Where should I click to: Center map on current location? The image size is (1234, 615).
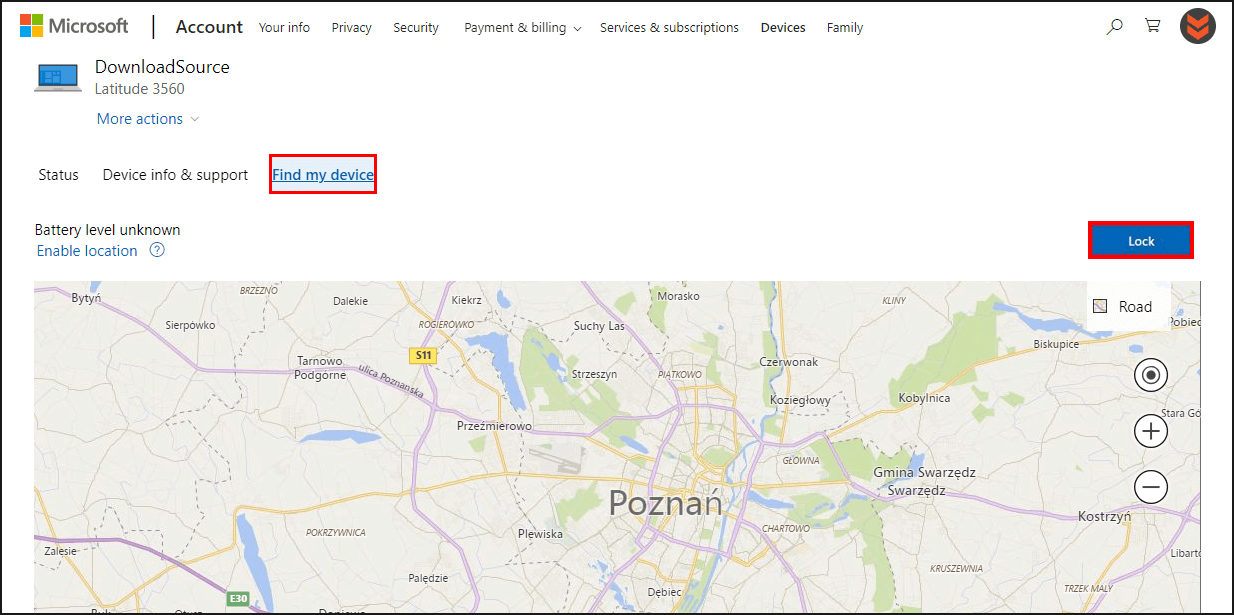tap(1151, 375)
